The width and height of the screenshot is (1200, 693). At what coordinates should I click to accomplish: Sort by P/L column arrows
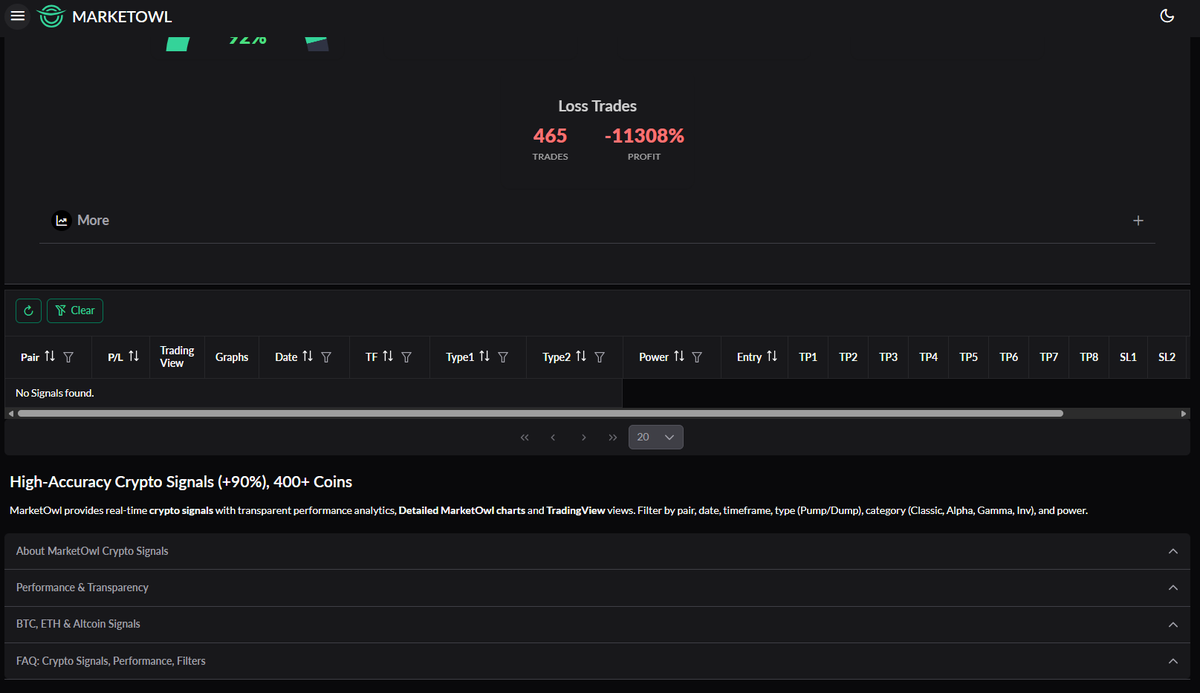(x=133, y=356)
